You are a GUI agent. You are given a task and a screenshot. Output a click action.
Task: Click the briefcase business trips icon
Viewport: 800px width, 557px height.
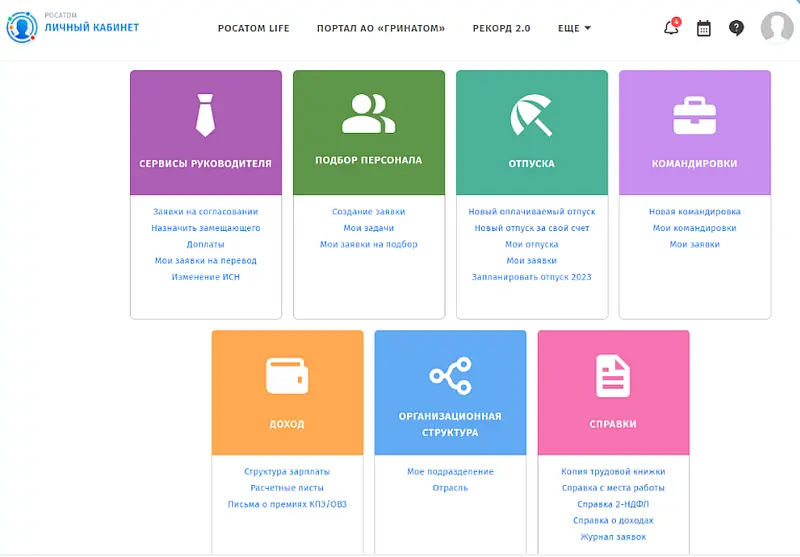coord(694,115)
